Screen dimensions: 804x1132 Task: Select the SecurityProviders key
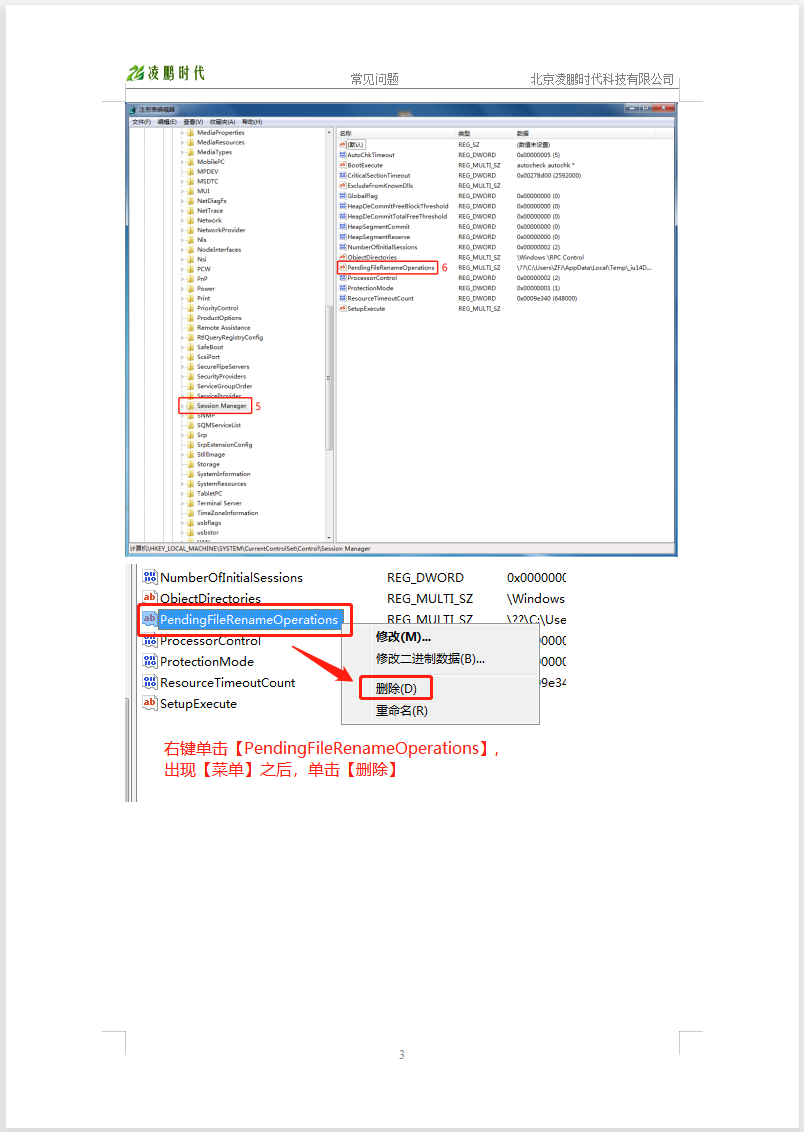coord(222,376)
